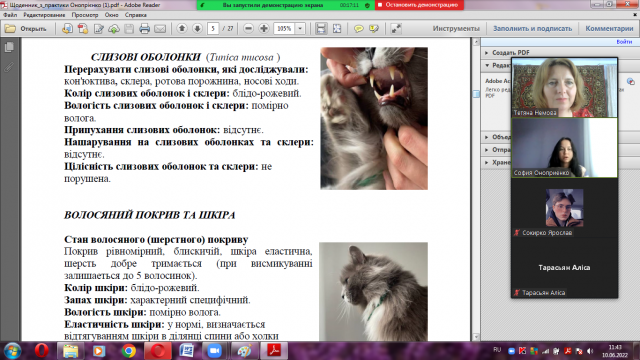The height and width of the screenshot is (360, 640).
Task: Zoom out with the minus icon
Action: [248, 28]
